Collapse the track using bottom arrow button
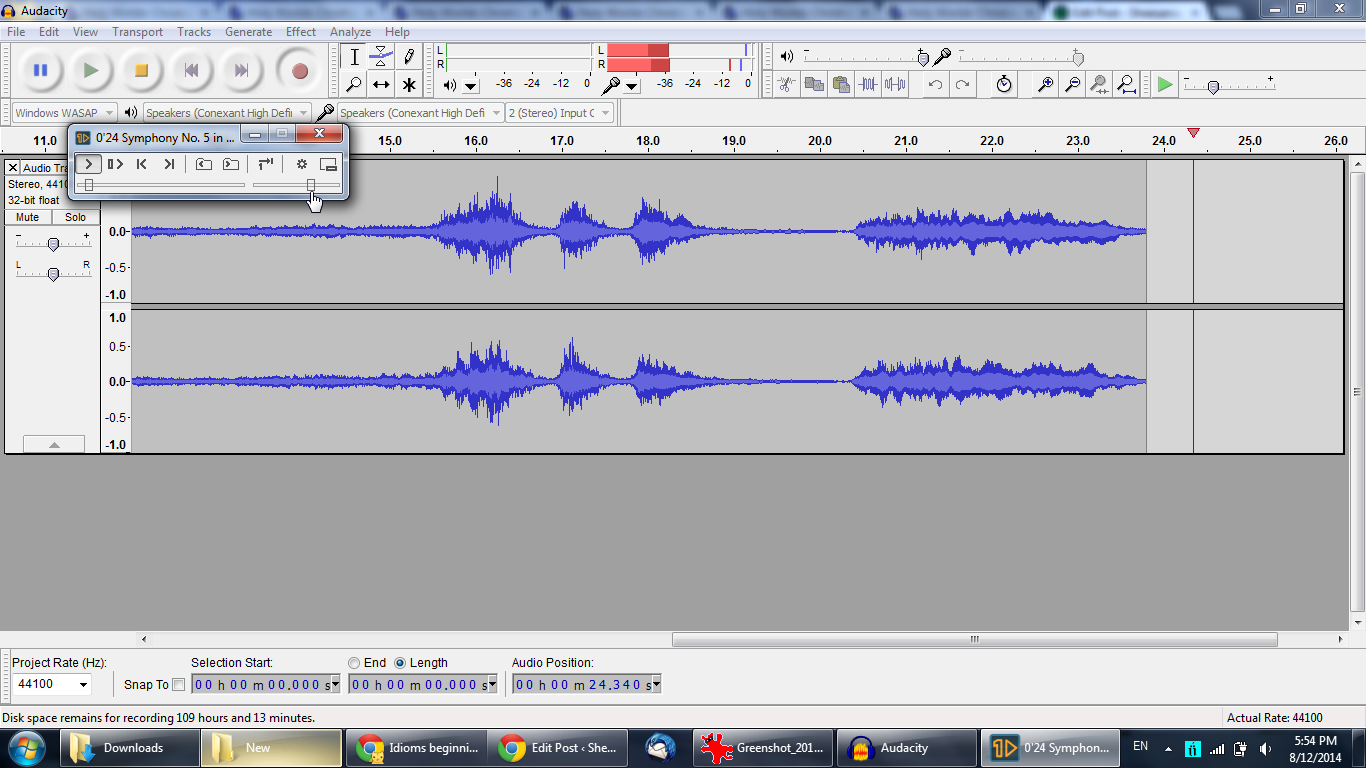Screen dimensions: 1366x768 54,444
